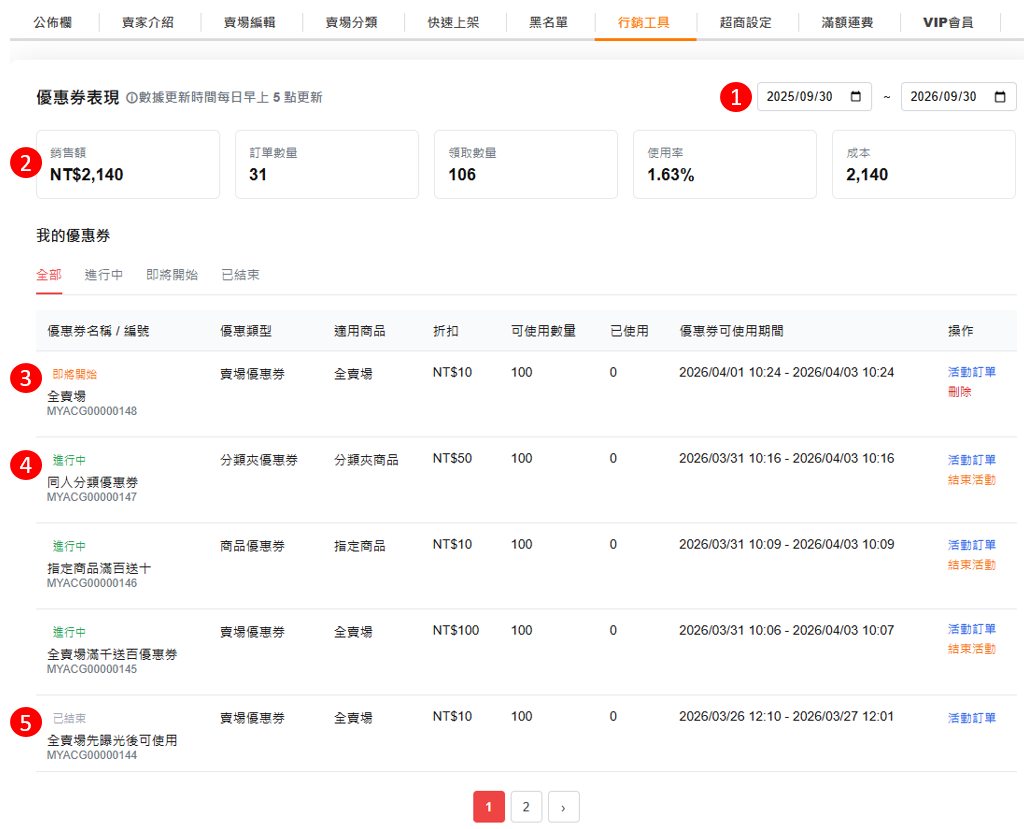Screen dimensions: 1026x829
Task: Open the 銷售額 stats card
Action: pos(128,165)
